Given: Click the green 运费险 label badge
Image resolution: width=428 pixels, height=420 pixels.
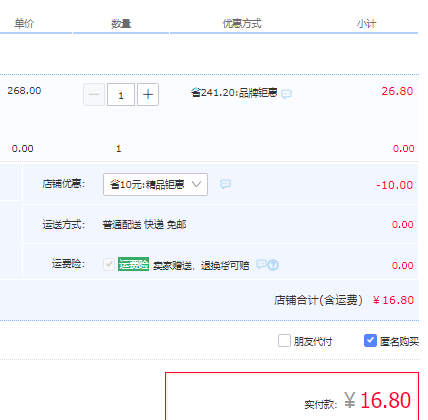Looking at the screenshot, I should (x=133, y=264).
